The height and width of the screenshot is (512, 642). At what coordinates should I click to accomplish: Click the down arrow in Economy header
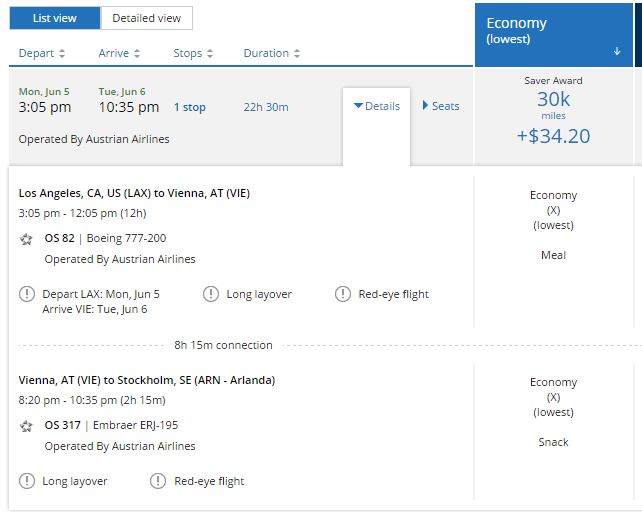click(617, 51)
